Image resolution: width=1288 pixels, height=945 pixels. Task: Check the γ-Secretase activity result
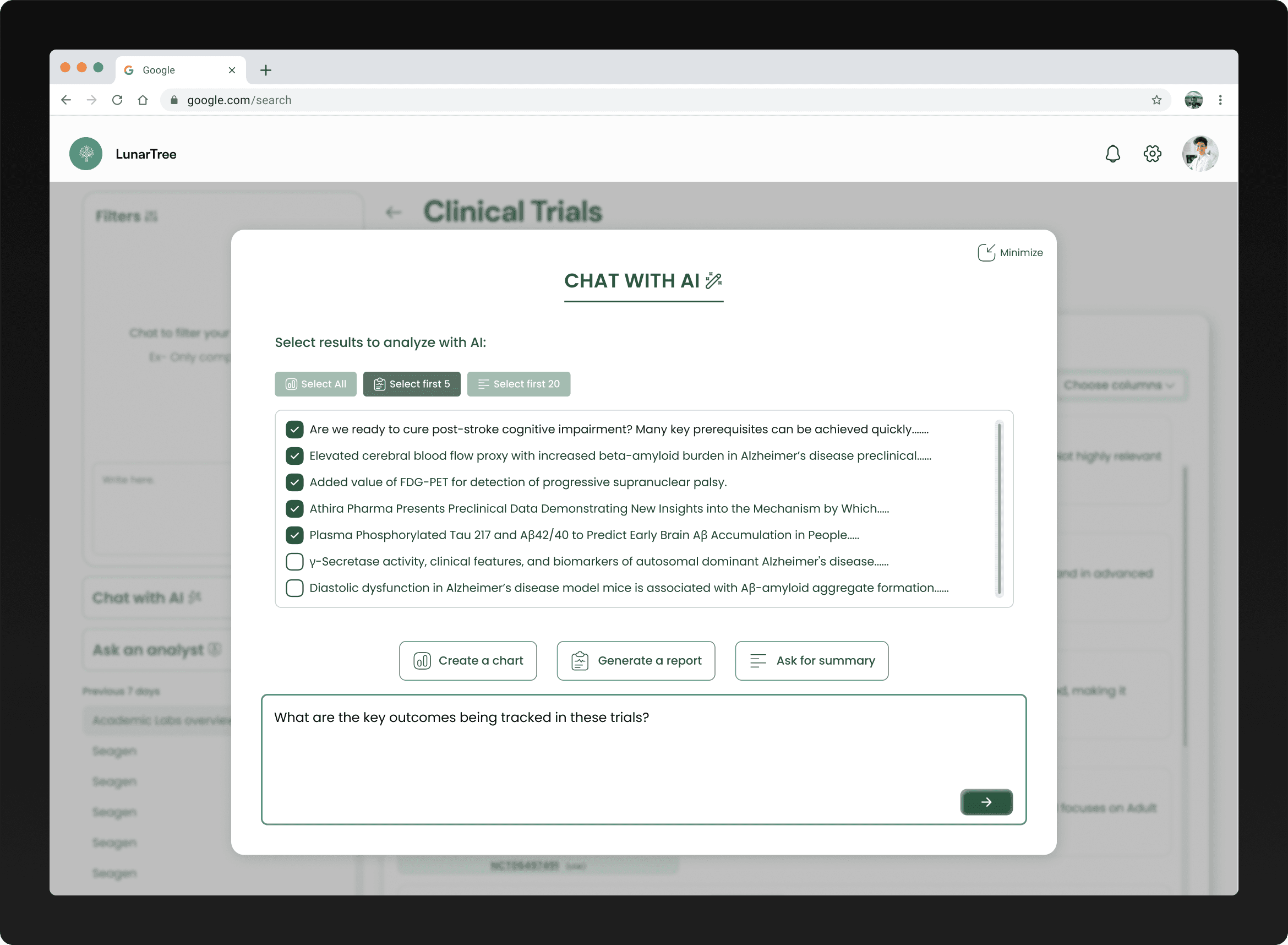(294, 561)
